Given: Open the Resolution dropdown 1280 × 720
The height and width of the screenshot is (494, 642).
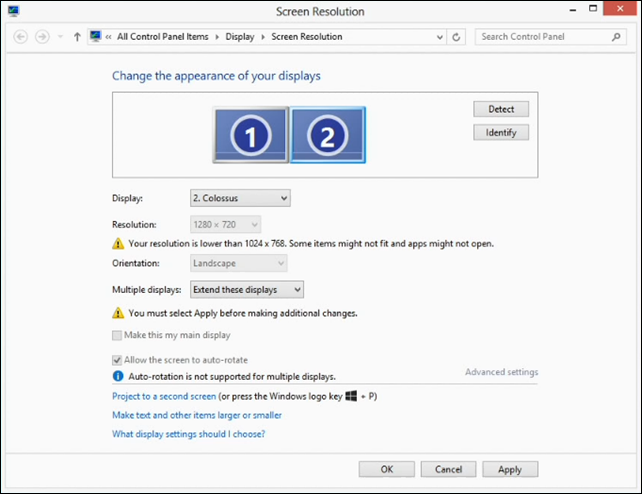Looking at the screenshot, I should [225, 225].
